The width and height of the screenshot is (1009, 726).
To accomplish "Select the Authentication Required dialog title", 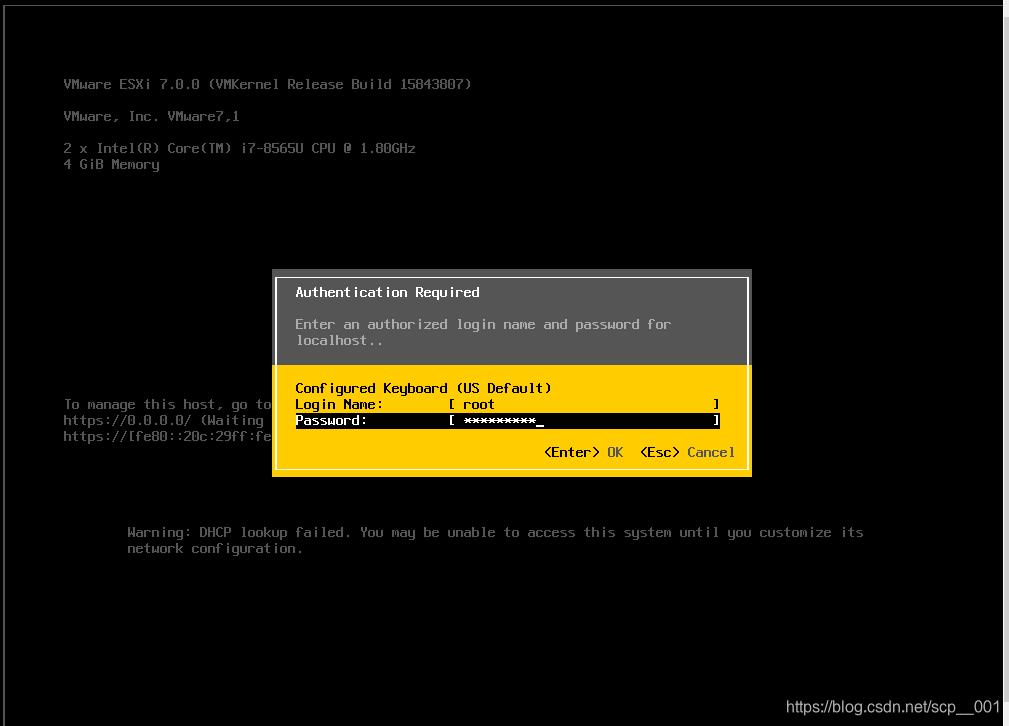I will tap(387, 292).
